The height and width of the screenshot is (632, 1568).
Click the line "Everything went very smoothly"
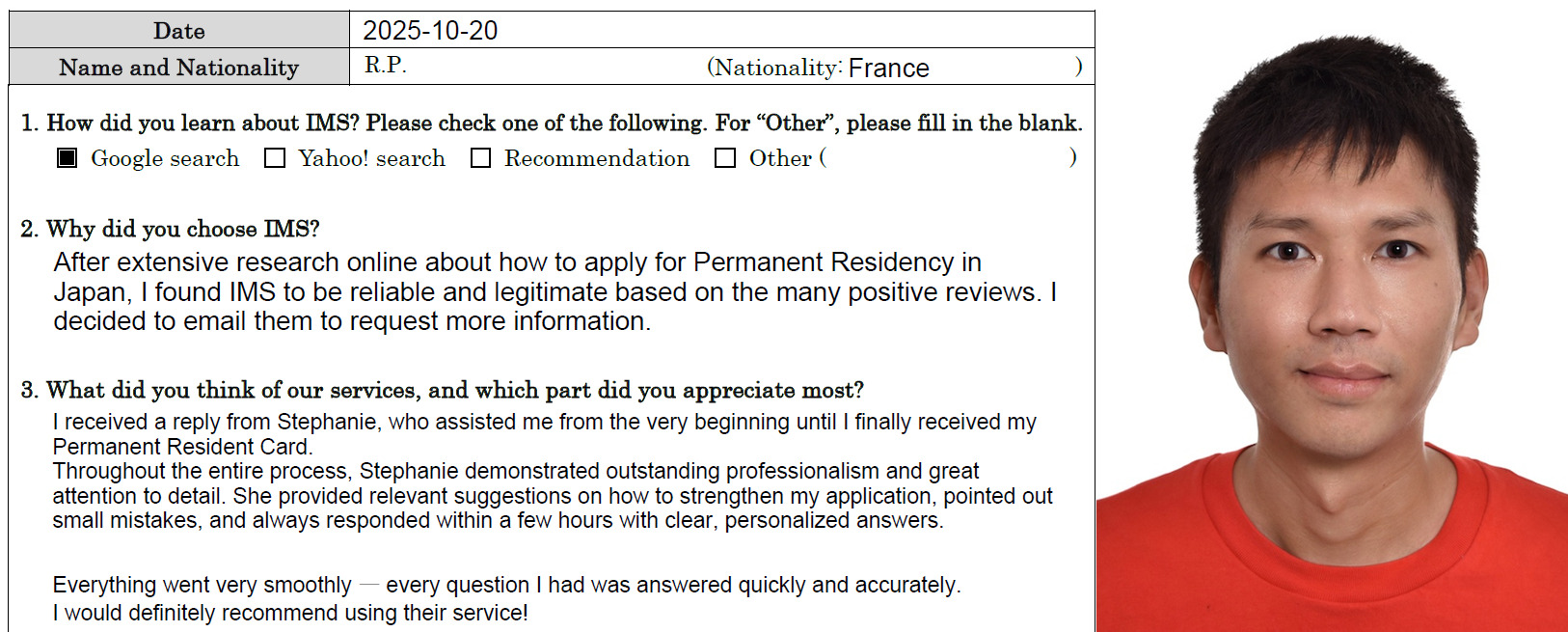point(506,585)
